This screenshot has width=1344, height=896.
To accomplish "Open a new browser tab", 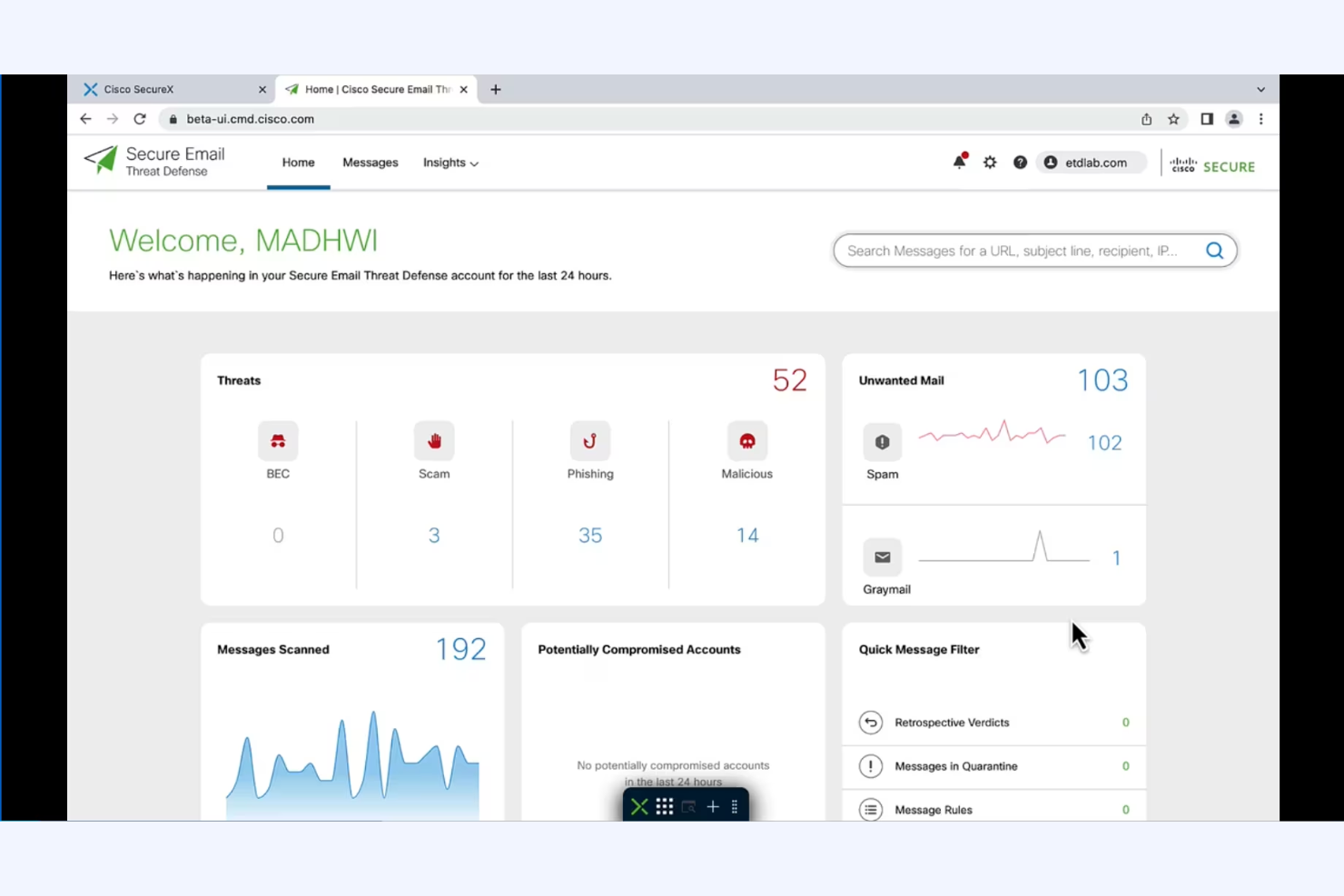I will (x=495, y=89).
